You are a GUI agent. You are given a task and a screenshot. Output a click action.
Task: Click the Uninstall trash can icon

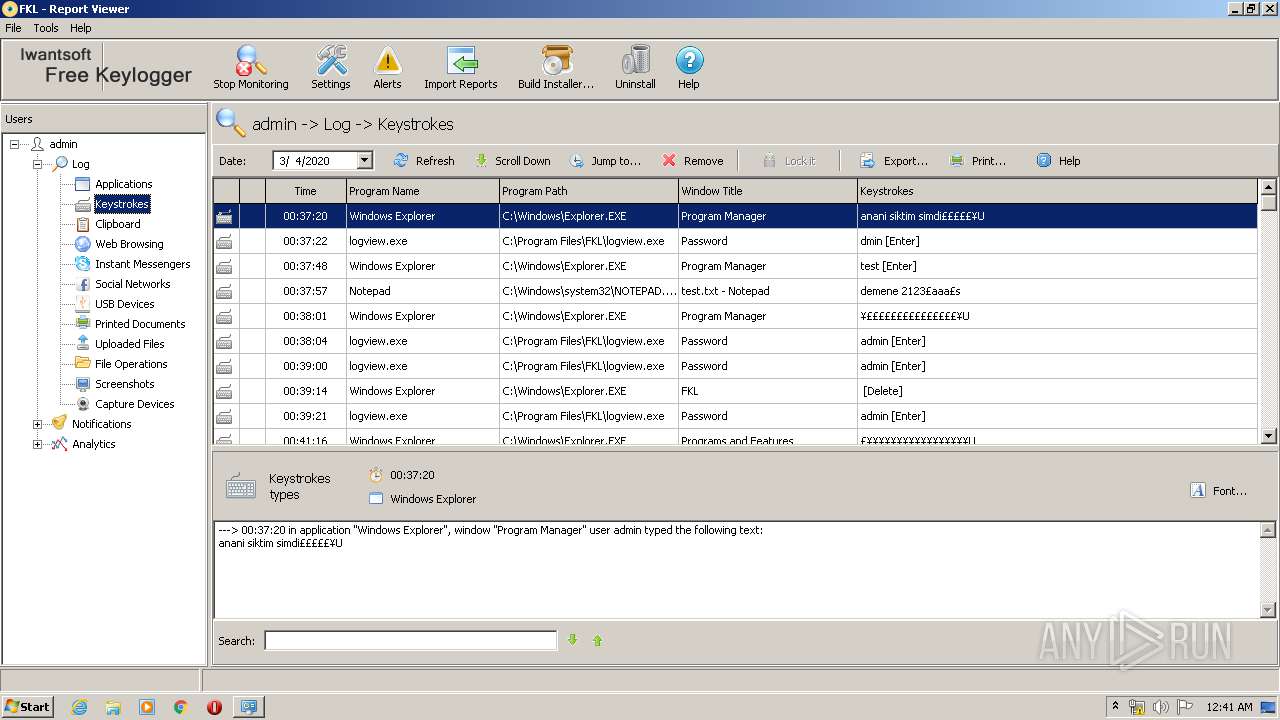click(x=635, y=67)
